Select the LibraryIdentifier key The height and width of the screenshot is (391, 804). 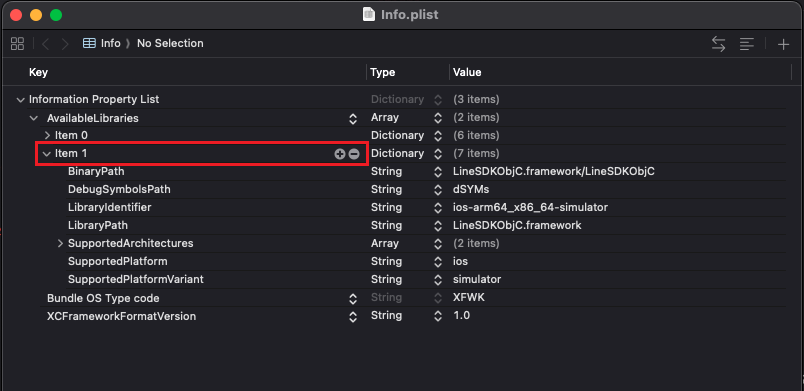[110, 208]
